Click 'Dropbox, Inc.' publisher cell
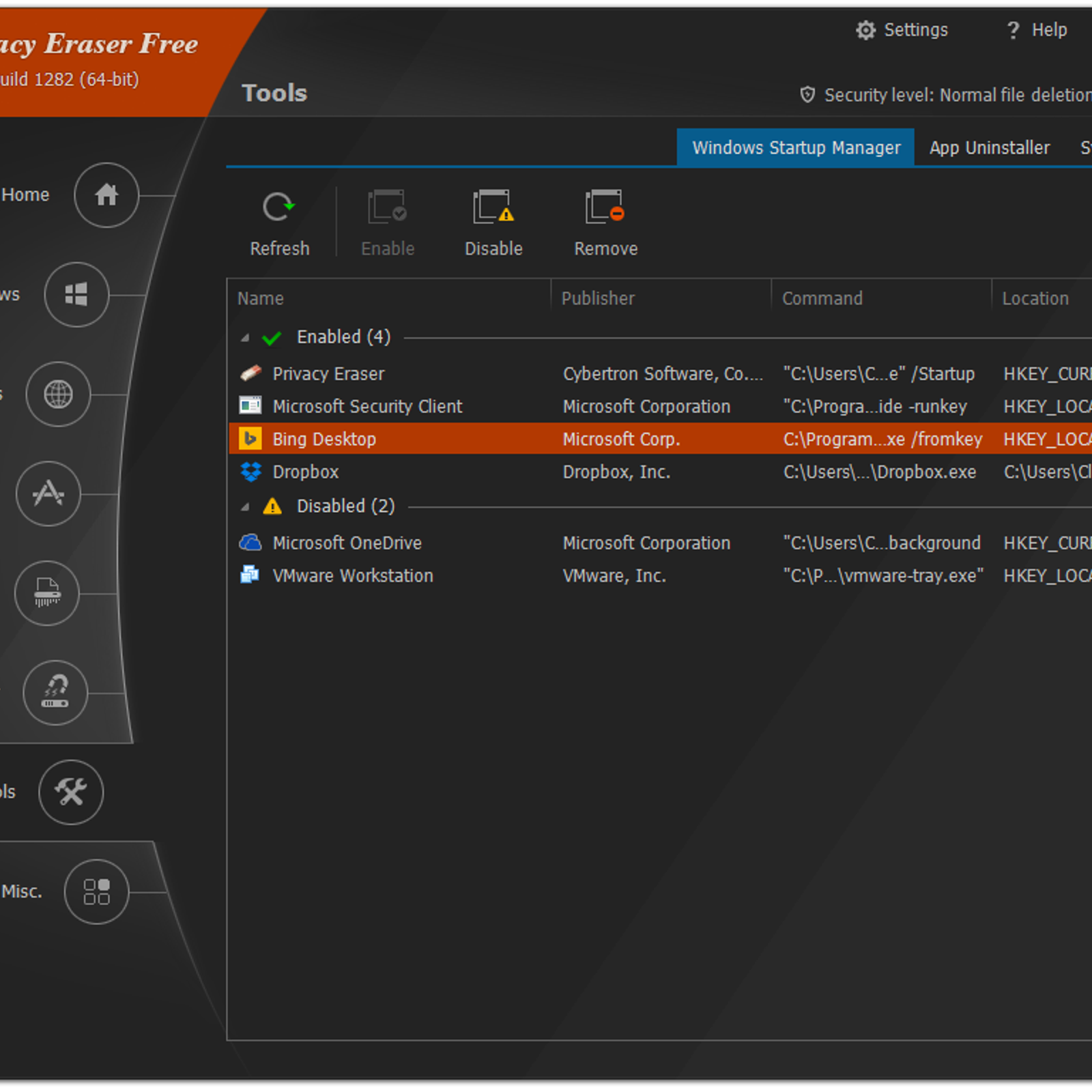The image size is (1092, 1092). pyautogui.click(x=616, y=472)
